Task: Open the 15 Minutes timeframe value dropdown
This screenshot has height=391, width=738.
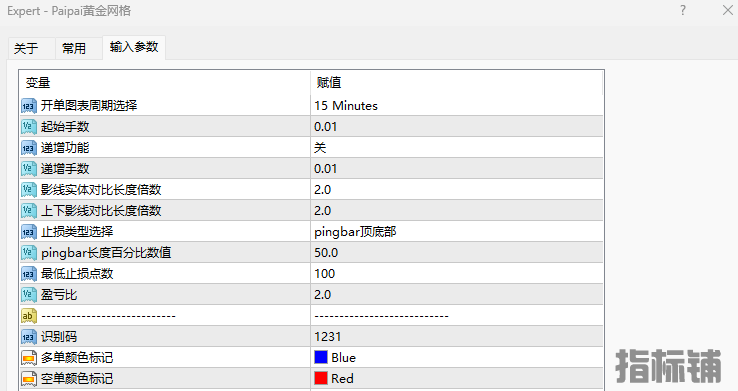Action: click(x=457, y=106)
